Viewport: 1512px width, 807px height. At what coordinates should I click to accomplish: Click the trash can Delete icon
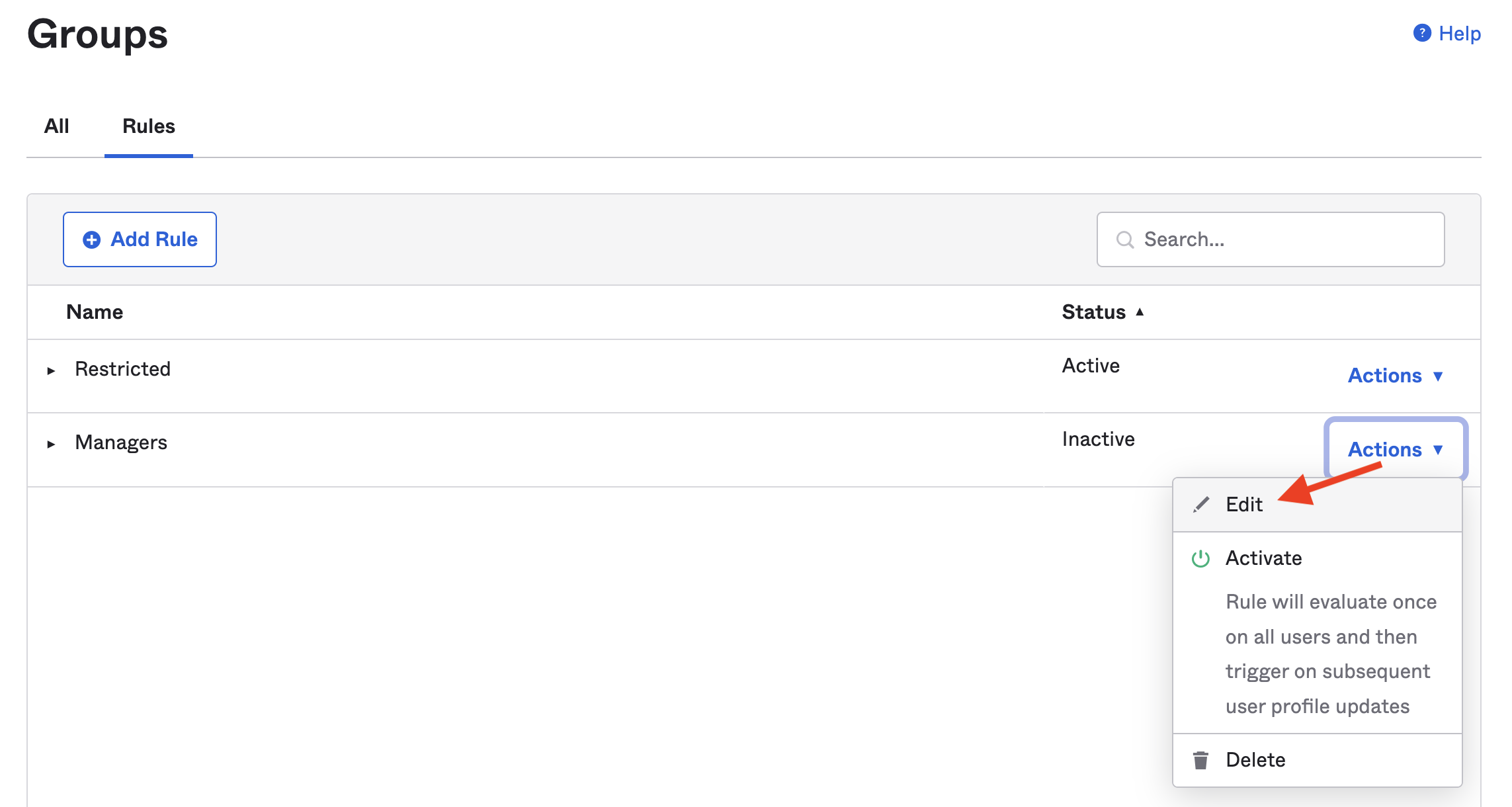point(1200,760)
